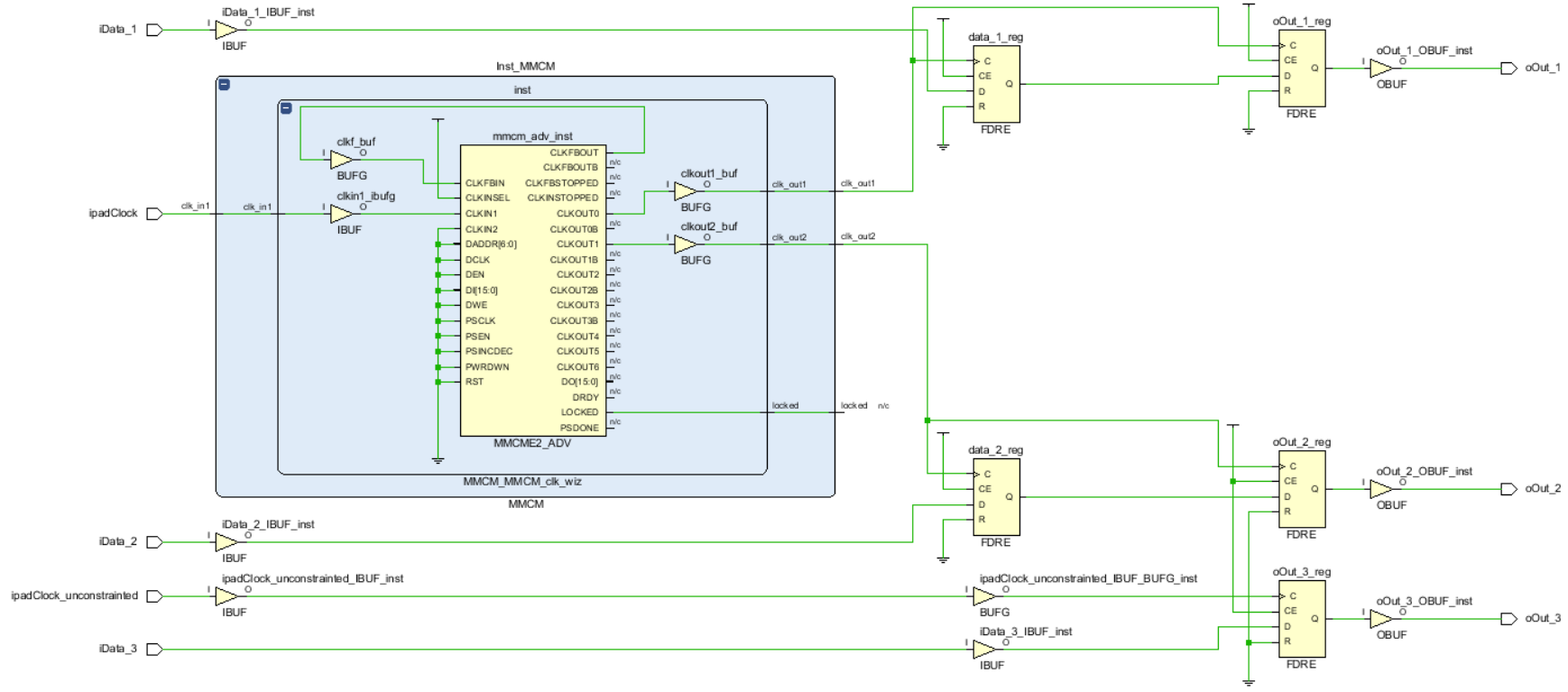
Task: Click the oOut_2 output port symbol
Action: (x=1508, y=489)
